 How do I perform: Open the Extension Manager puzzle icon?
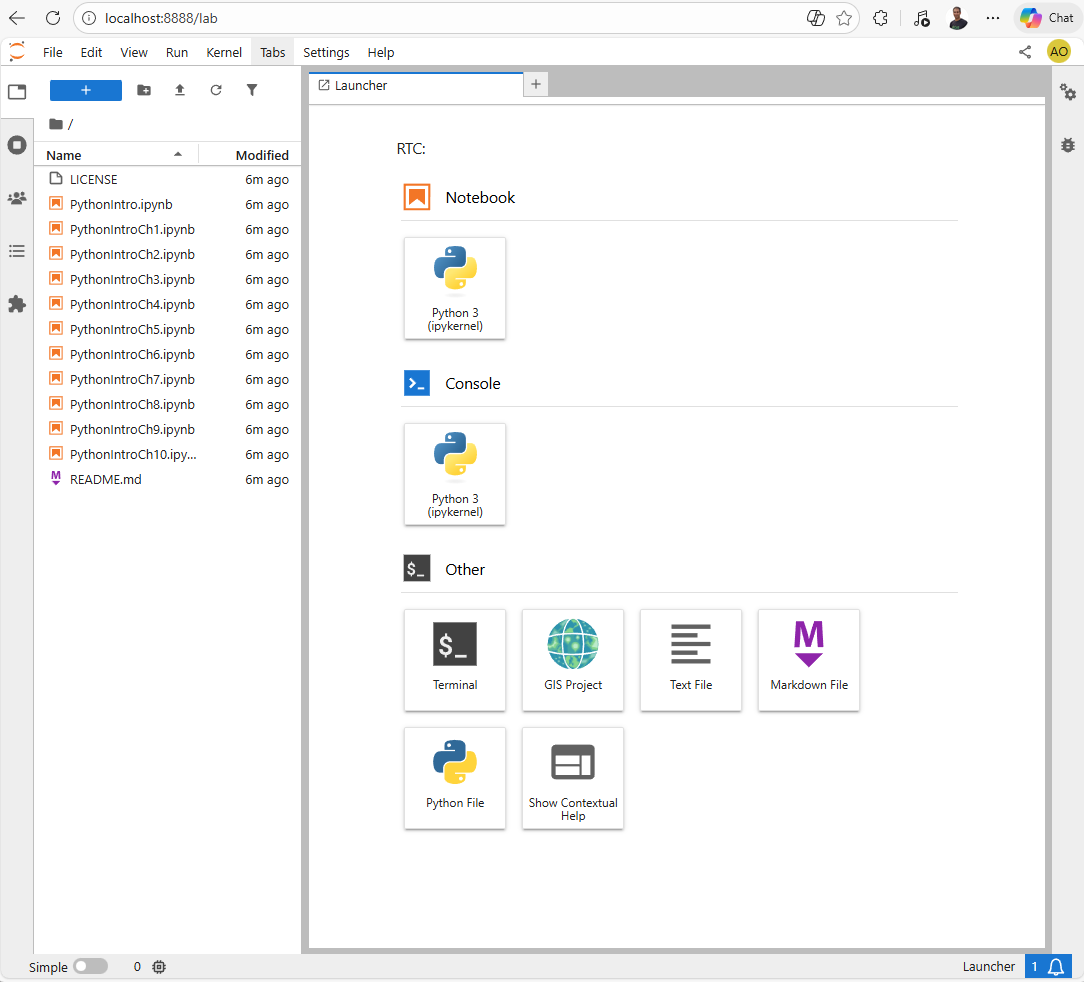tap(17, 304)
